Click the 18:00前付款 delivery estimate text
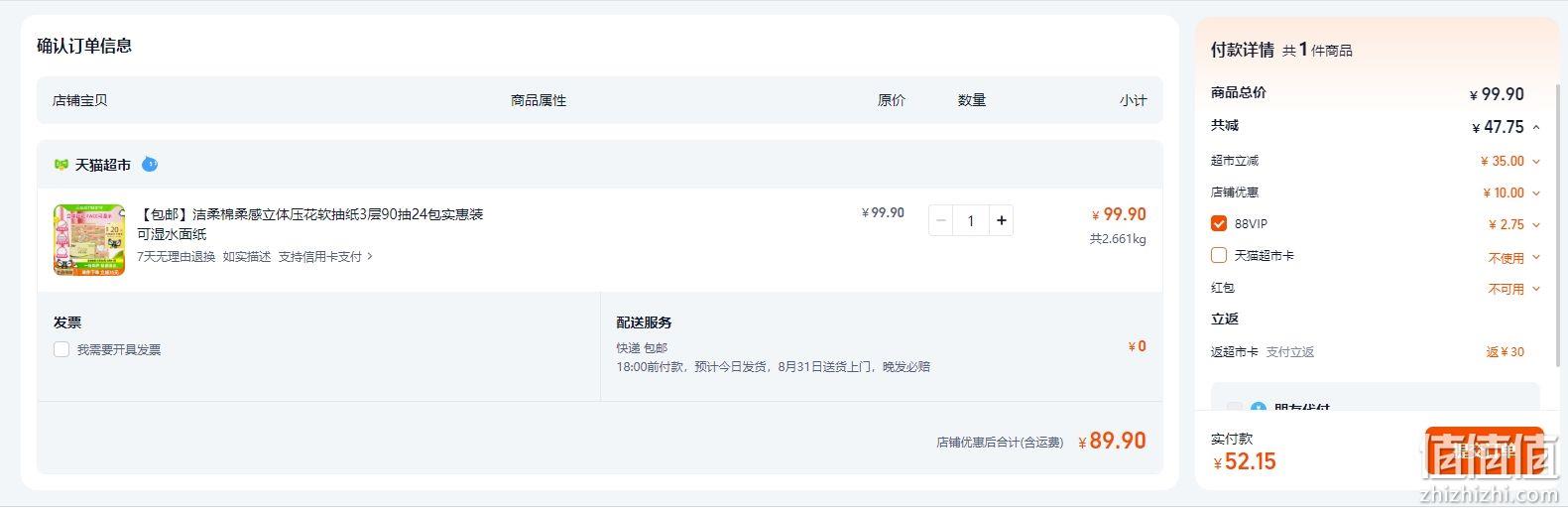 773,366
